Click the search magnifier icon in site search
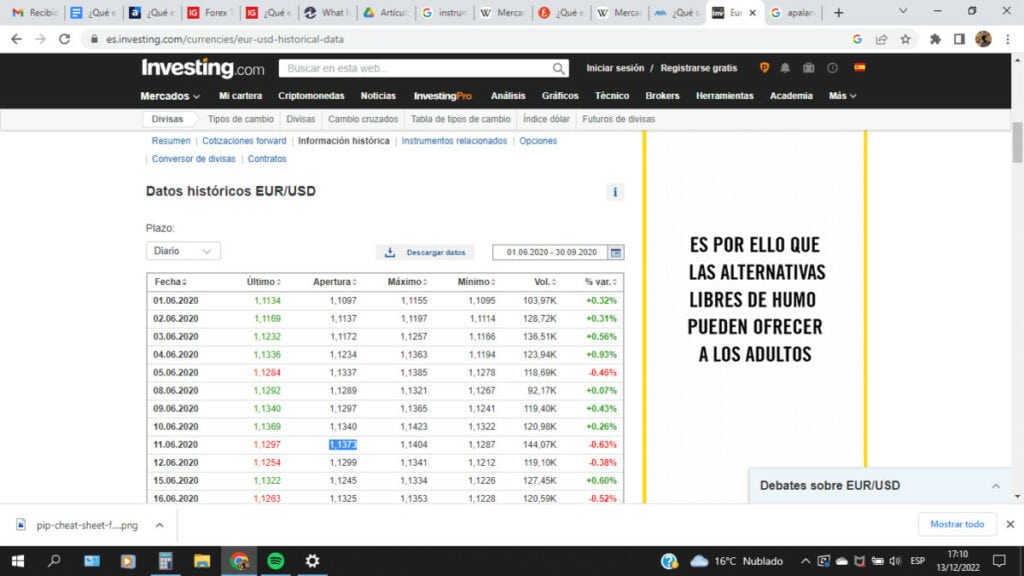1024x576 pixels. pyautogui.click(x=558, y=68)
